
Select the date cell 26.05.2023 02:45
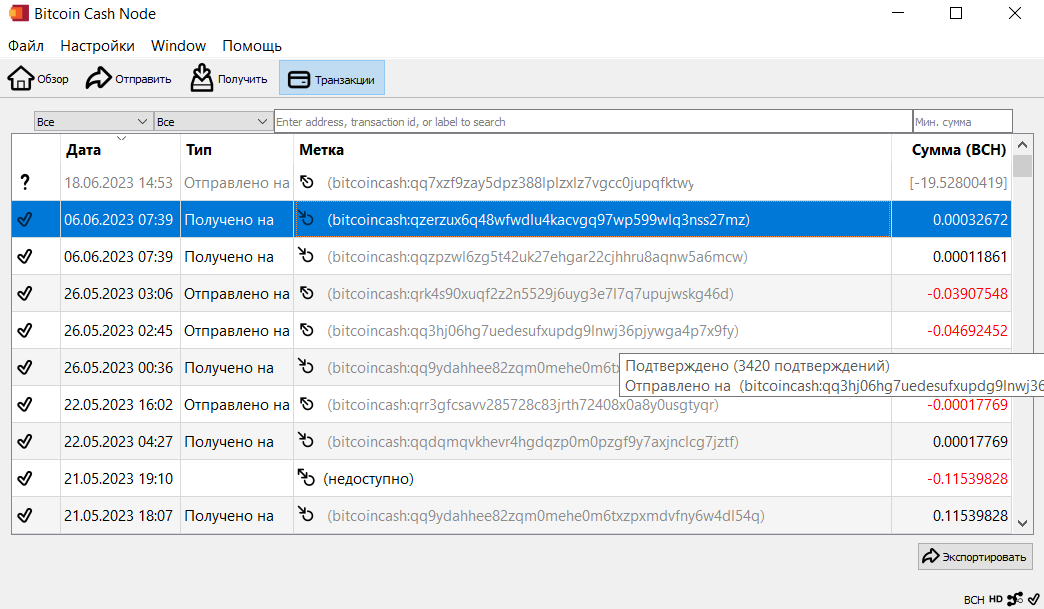click(119, 331)
